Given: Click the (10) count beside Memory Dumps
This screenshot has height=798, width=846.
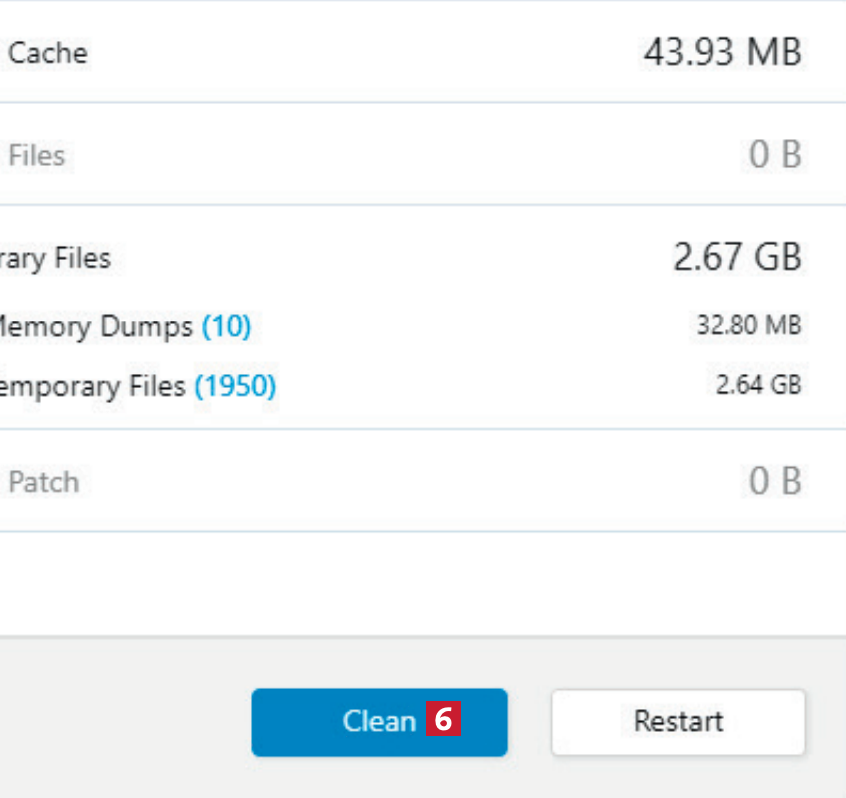Looking at the screenshot, I should click(226, 327).
